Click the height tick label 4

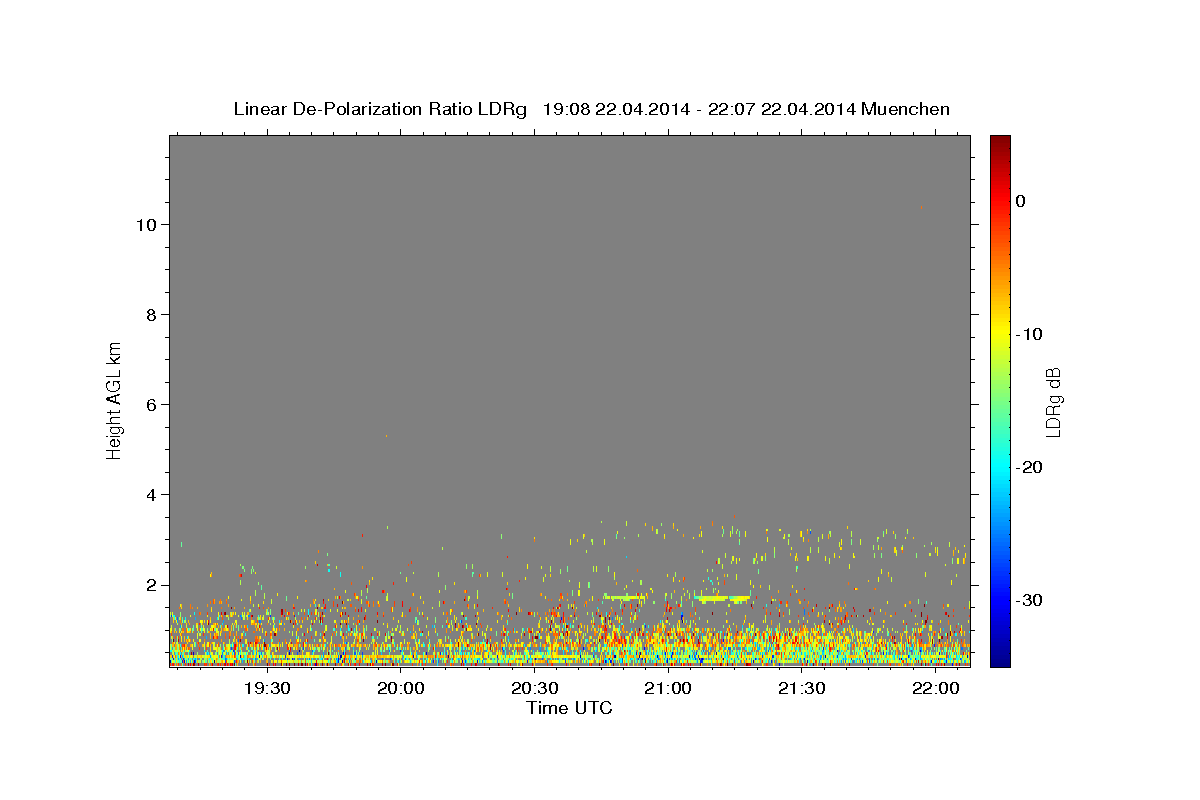[x=150, y=494]
